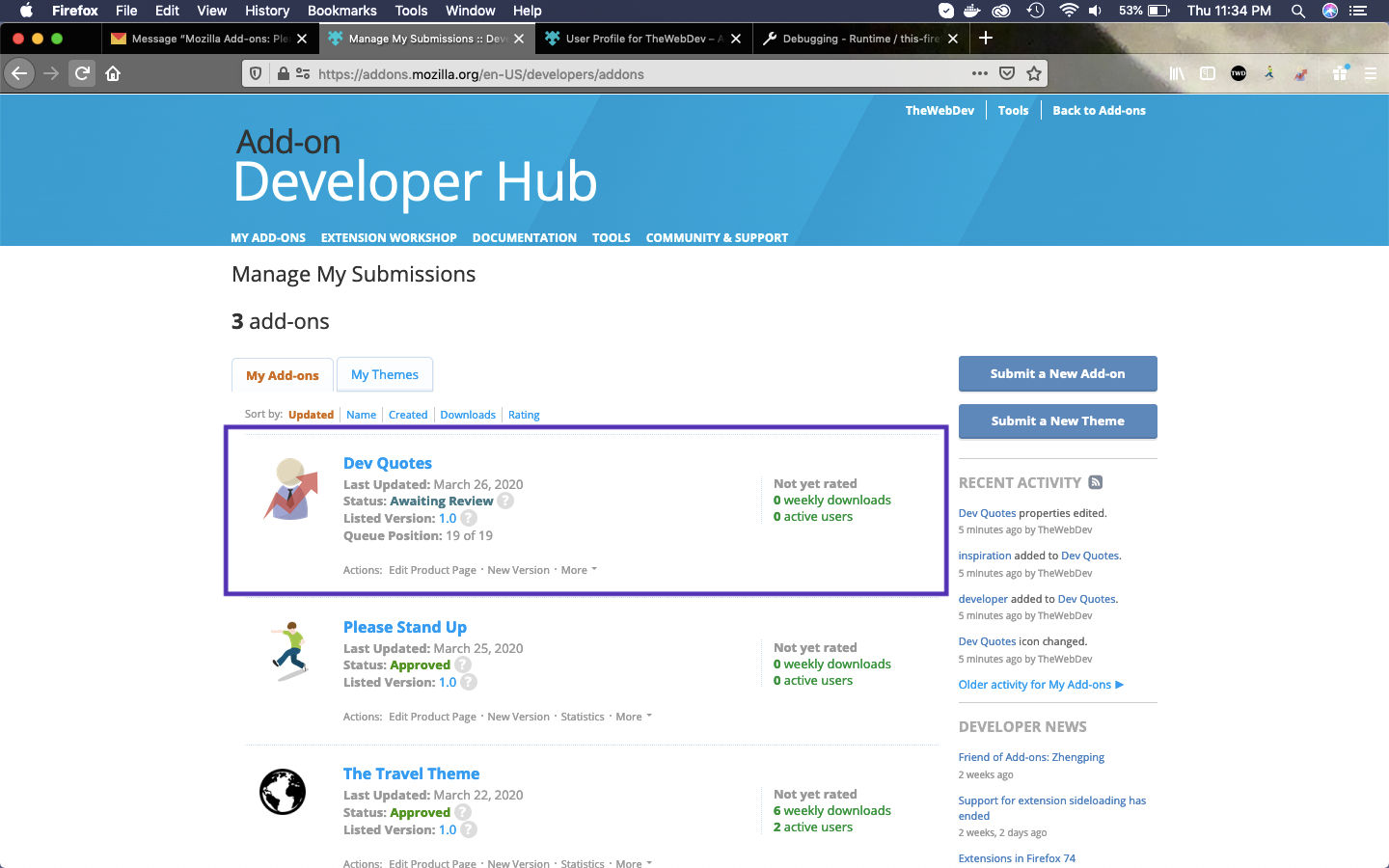Image resolution: width=1389 pixels, height=868 pixels.
Task: Open the Time Machine menu bar icon
Action: tap(1035, 11)
